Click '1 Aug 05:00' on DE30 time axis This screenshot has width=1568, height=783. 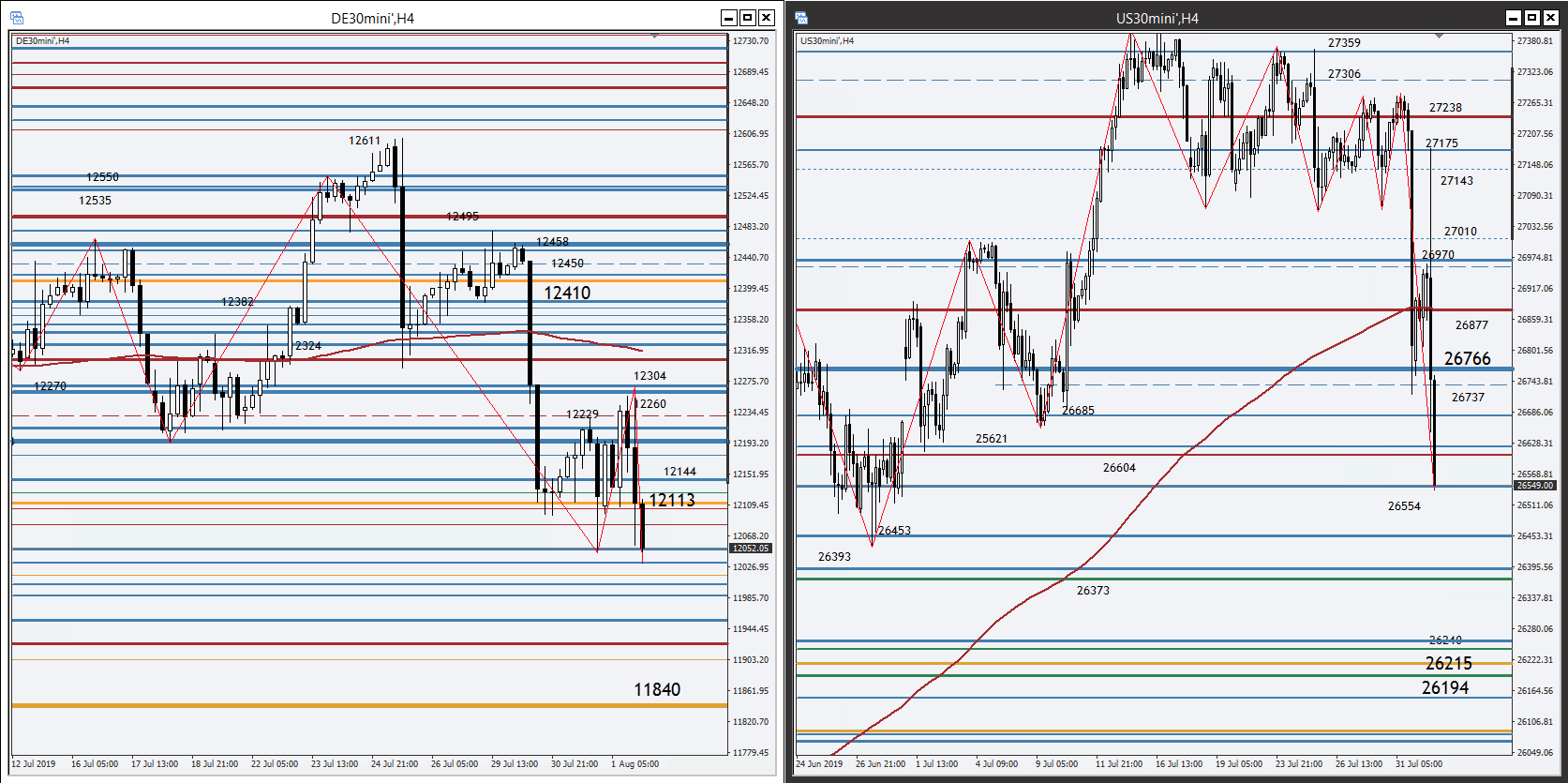[635, 764]
